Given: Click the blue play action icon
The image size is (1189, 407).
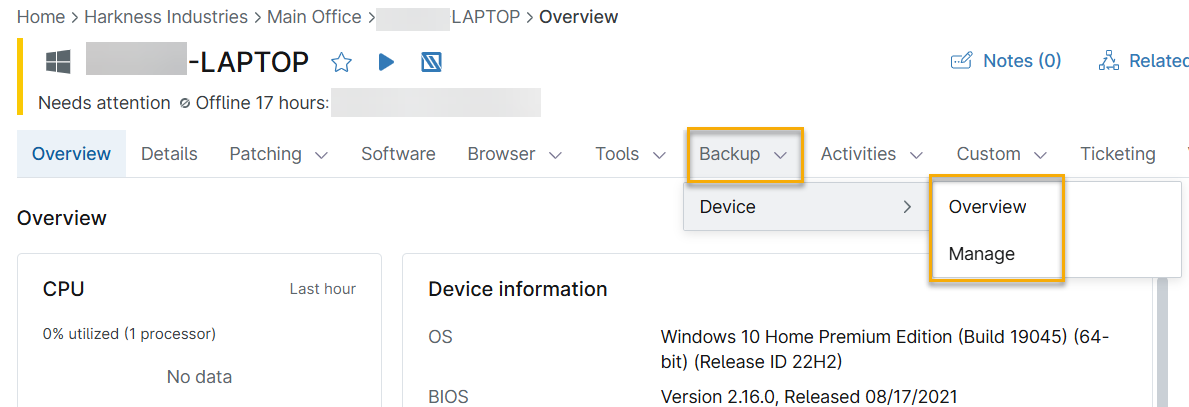Looking at the screenshot, I should tap(386, 63).
